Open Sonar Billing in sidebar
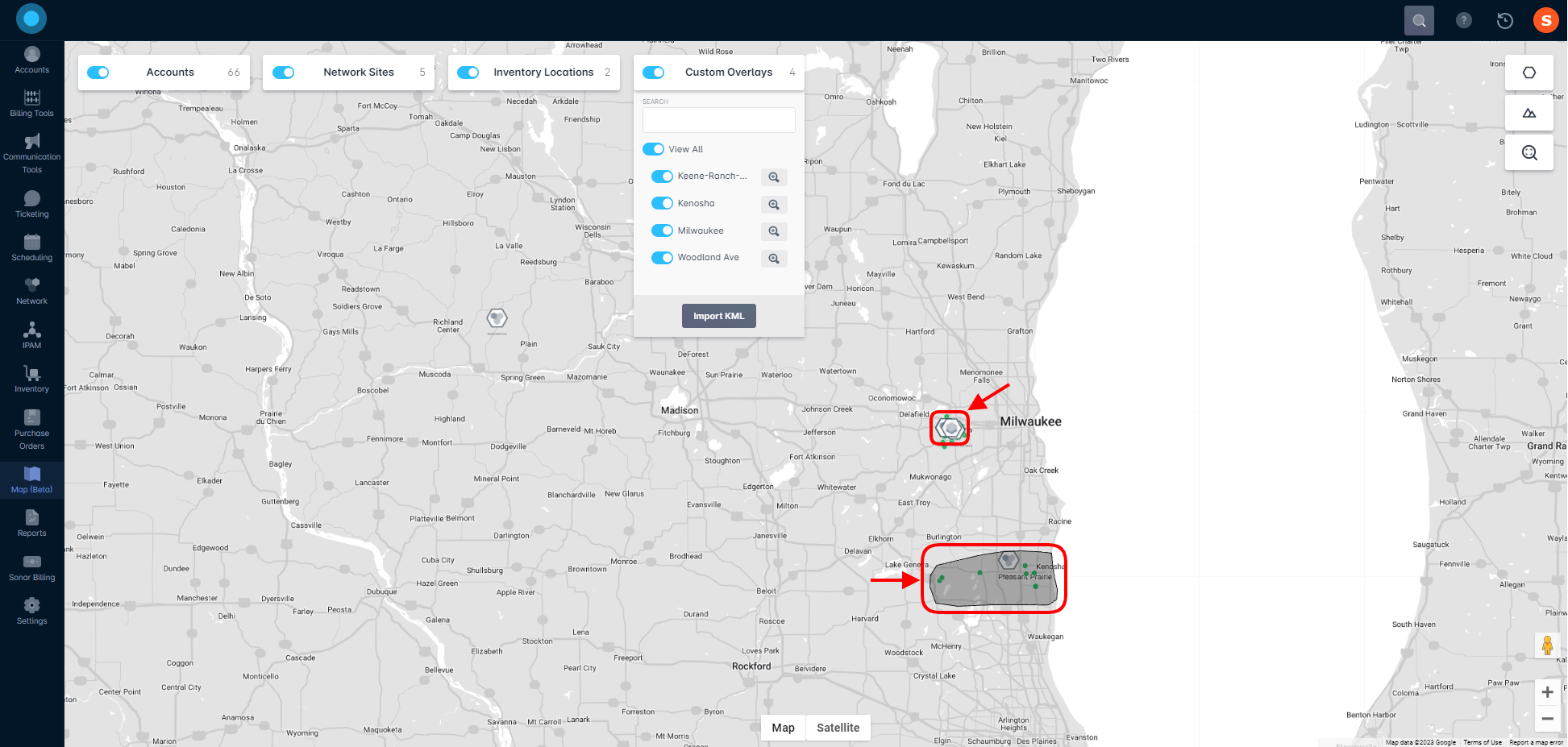 (x=31, y=568)
